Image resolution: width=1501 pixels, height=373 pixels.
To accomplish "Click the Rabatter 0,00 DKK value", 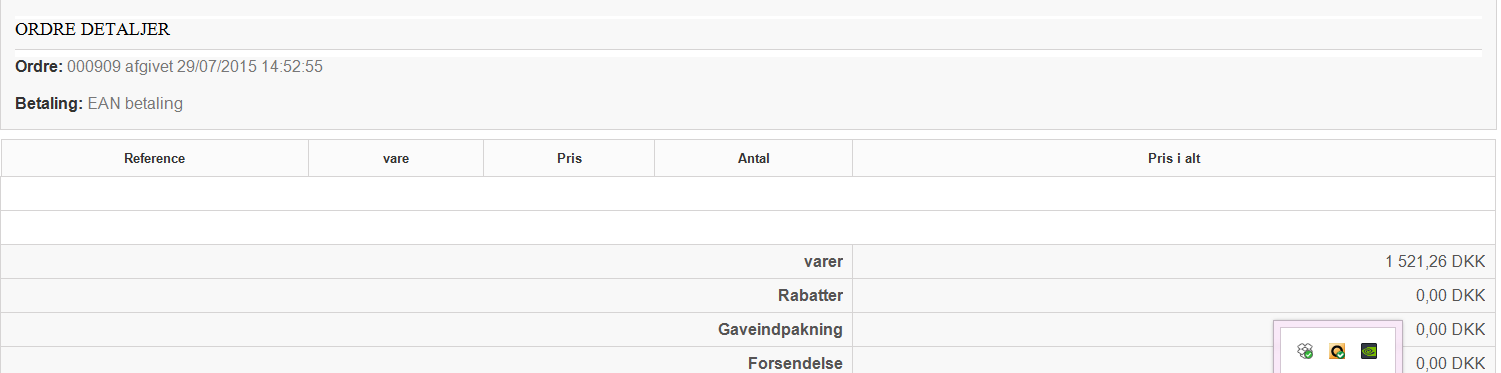I will click(1451, 296).
